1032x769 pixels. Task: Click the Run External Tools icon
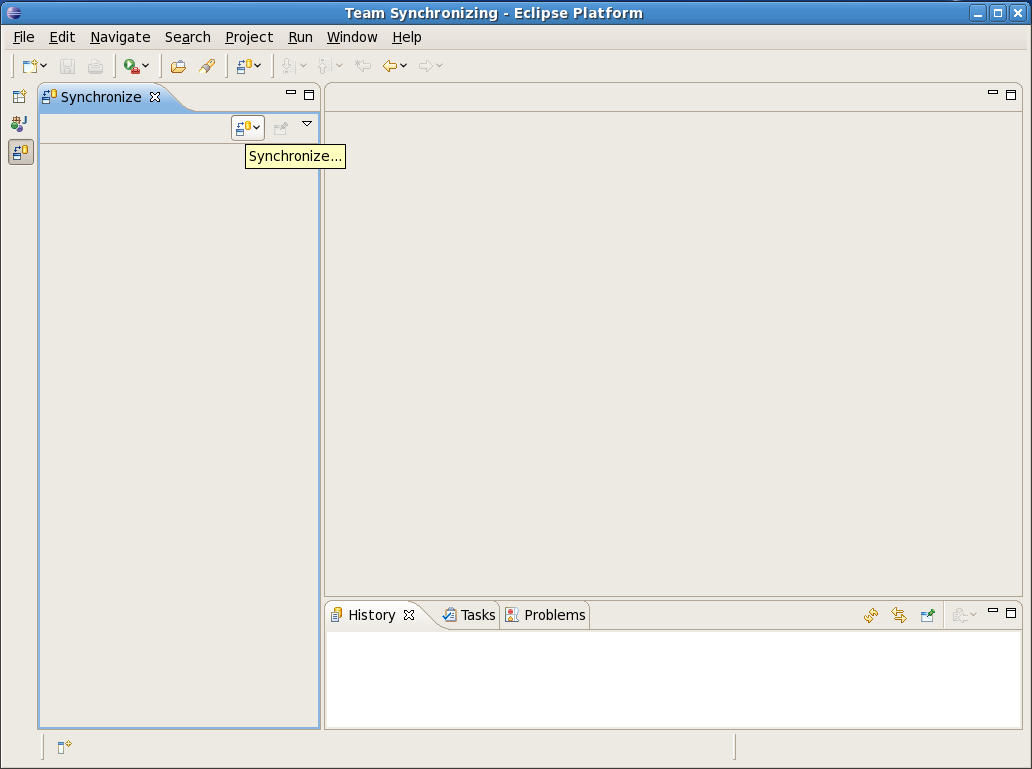(130, 66)
